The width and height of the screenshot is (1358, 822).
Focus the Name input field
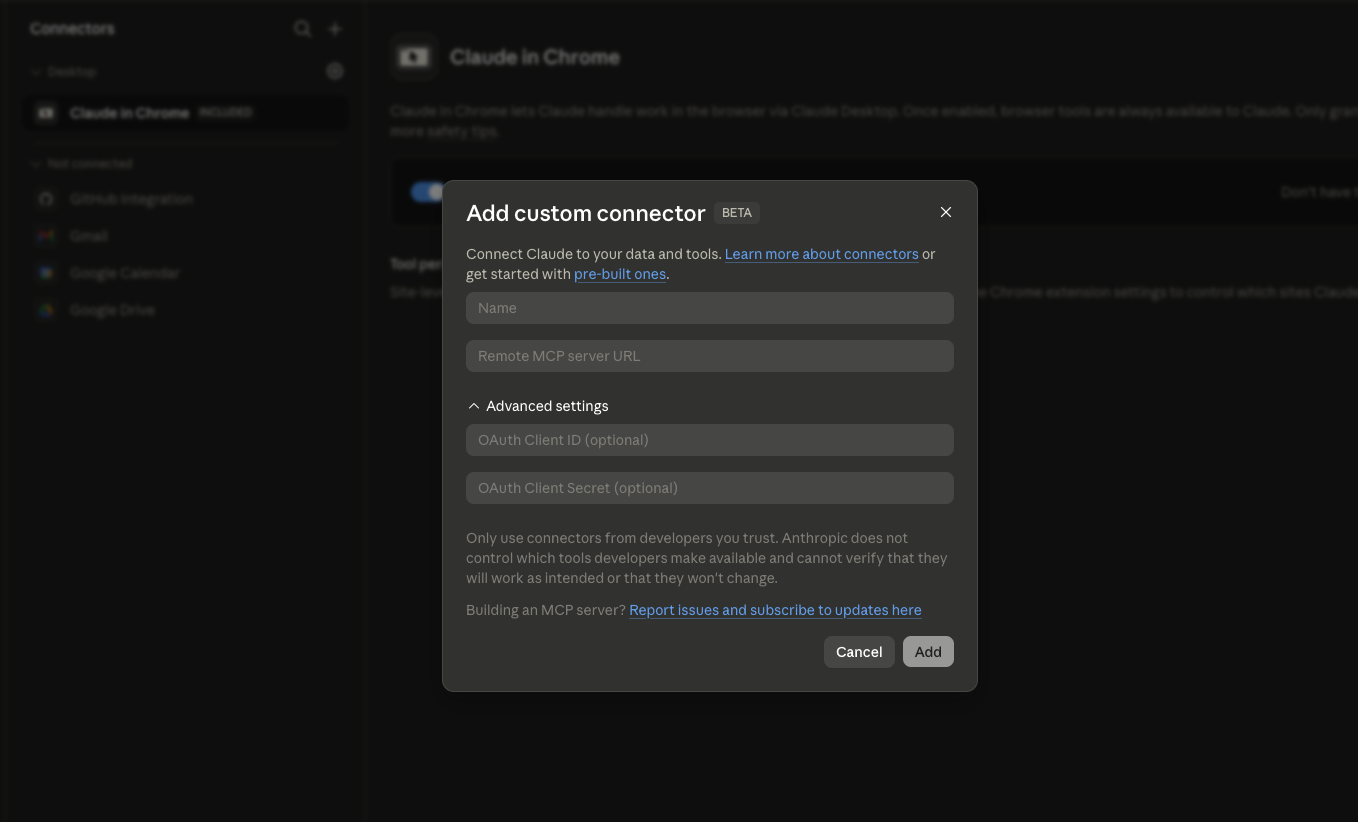pyautogui.click(x=710, y=308)
